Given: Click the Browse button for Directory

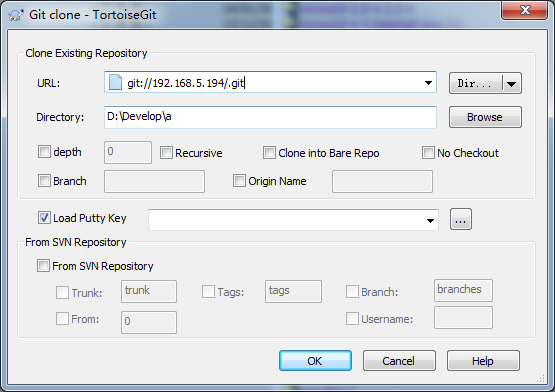Looking at the screenshot, I should click(485, 117).
